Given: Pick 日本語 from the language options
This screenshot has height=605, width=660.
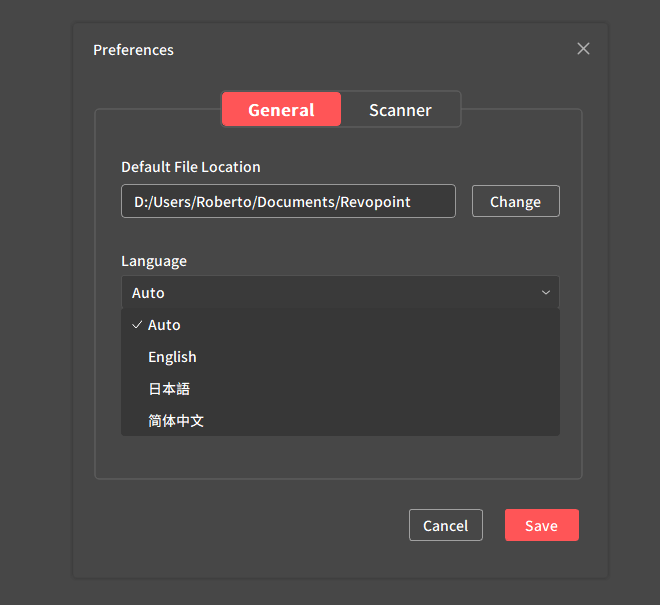Looking at the screenshot, I should (x=168, y=389).
